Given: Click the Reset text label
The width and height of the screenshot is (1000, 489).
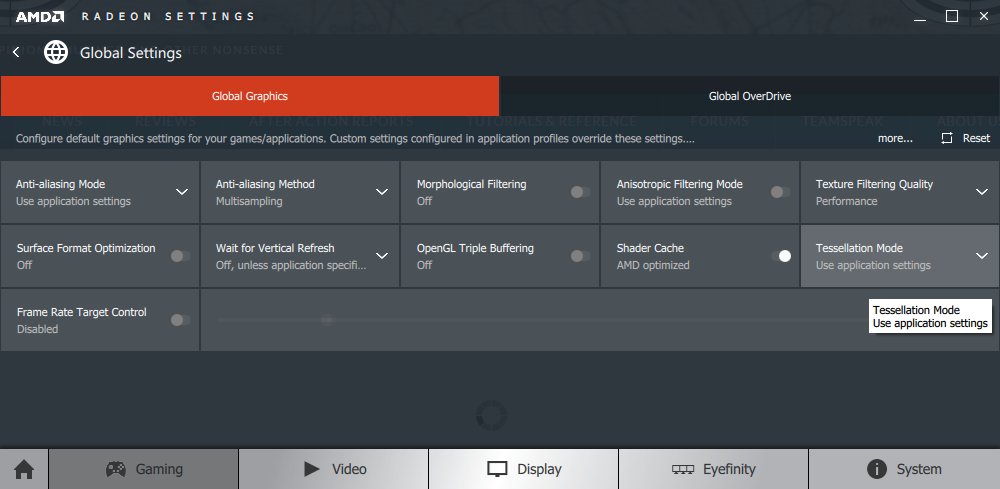Looking at the screenshot, I should tap(976, 138).
